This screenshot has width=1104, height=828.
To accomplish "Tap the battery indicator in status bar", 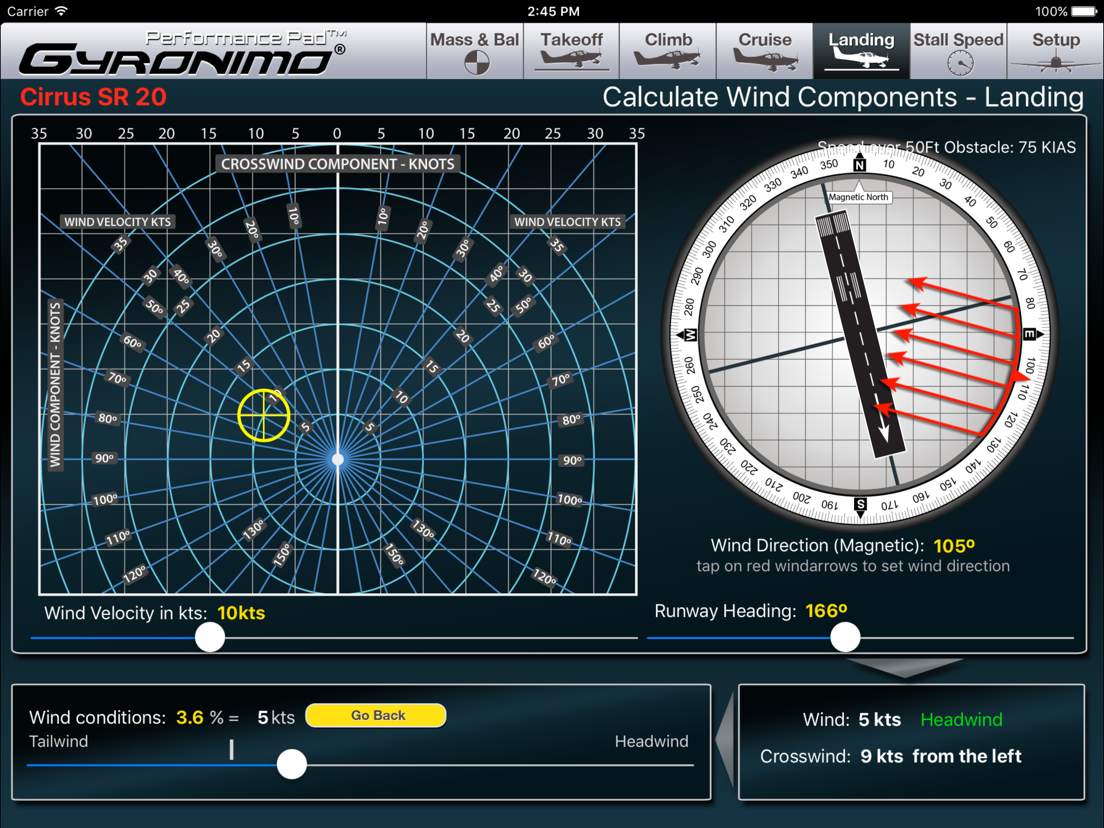I will (1084, 11).
